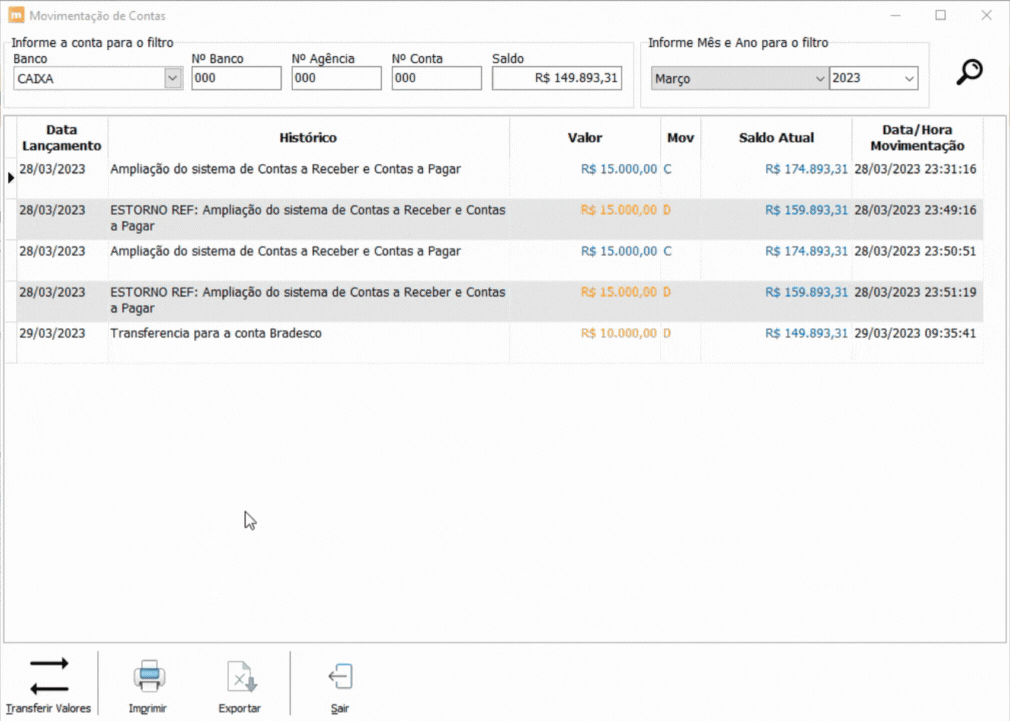Click the Sair exit icon
This screenshot has height=721, width=1010.
coord(340,677)
